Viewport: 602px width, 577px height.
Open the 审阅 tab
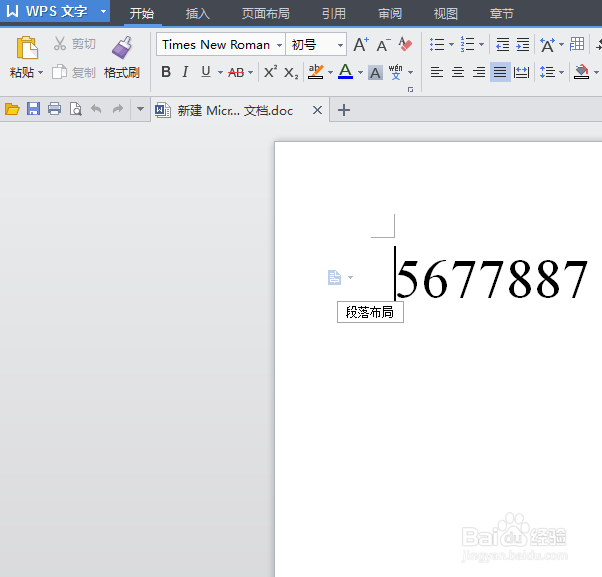click(x=390, y=13)
